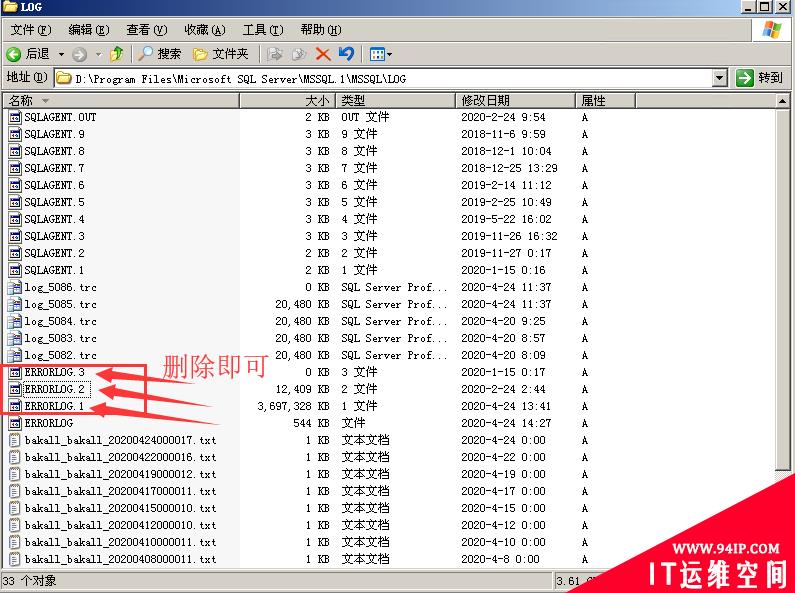Viewport: 795px width, 593px height.
Task: Sort by the 属性 column header
Action: 605,100
